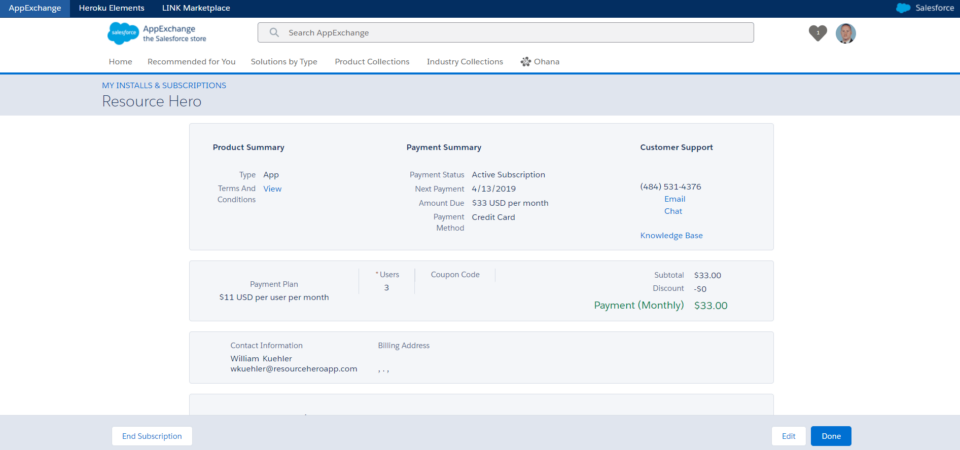Viewport: 960px width, 450px height.
Task: Open the Ohana menu item
Action: 539,62
